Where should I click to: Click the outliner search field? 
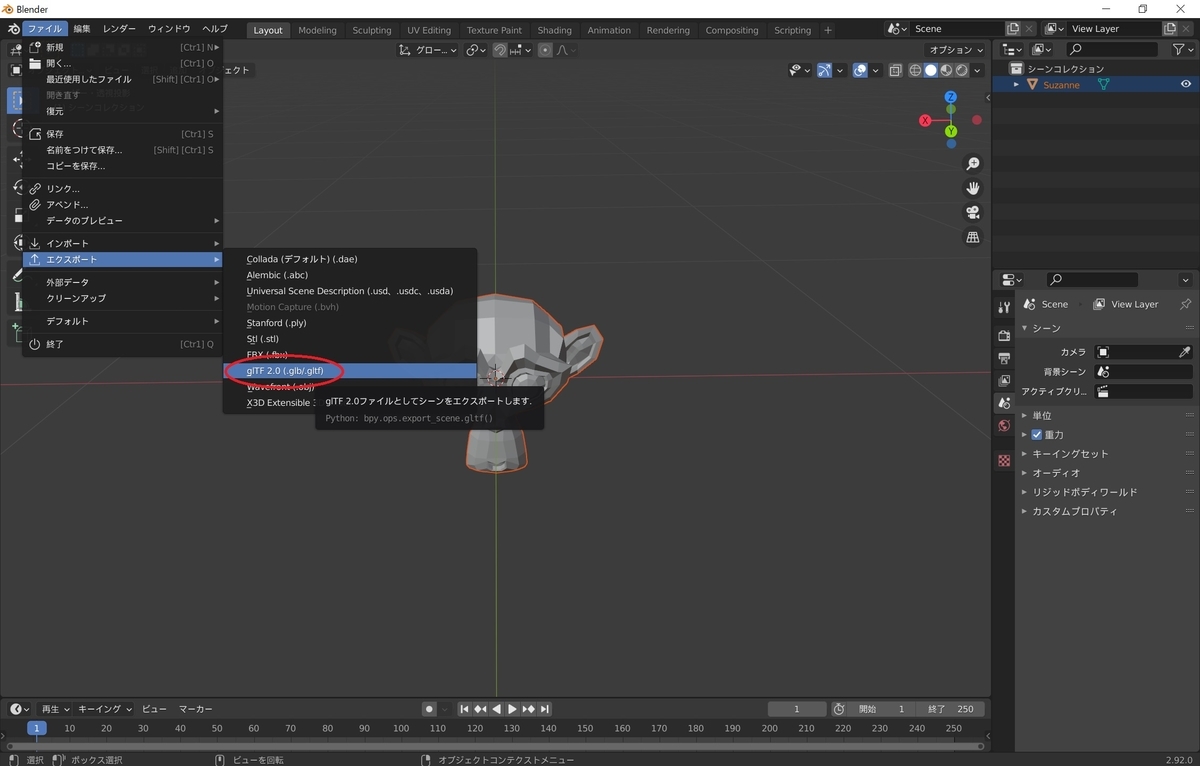[x=1113, y=49]
